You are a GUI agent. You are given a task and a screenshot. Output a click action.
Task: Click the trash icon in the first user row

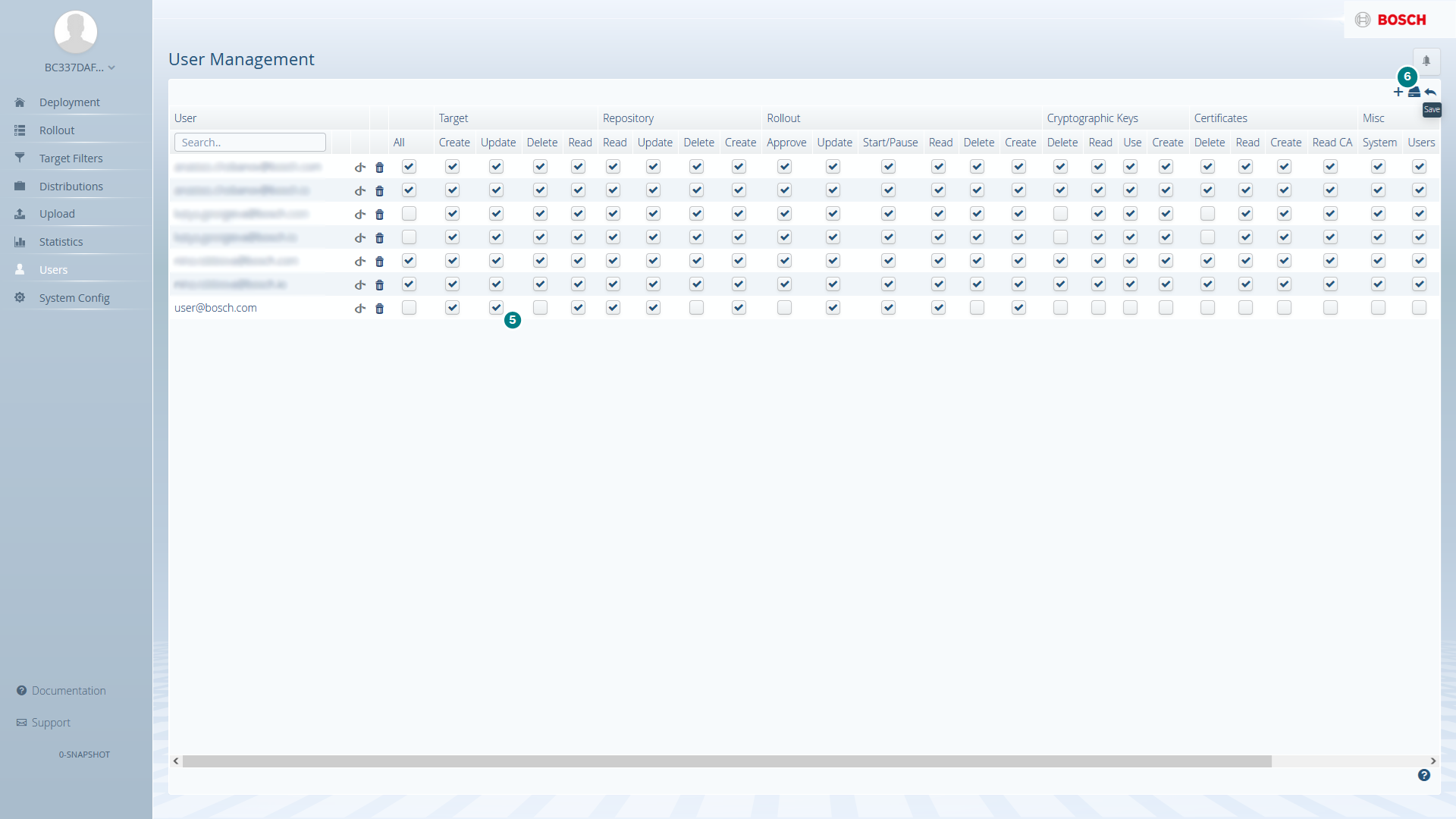click(x=380, y=168)
